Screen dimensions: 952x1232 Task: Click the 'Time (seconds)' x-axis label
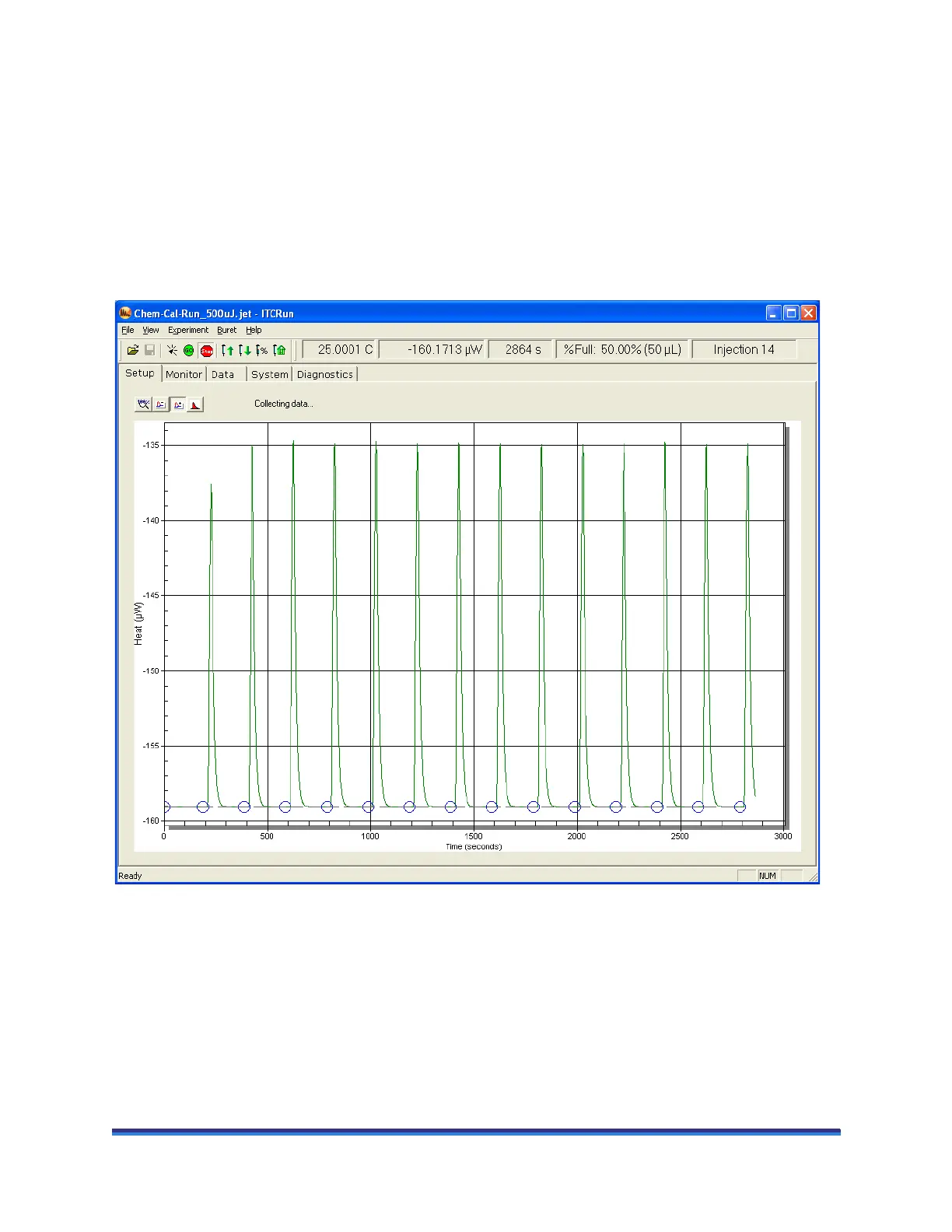(474, 847)
